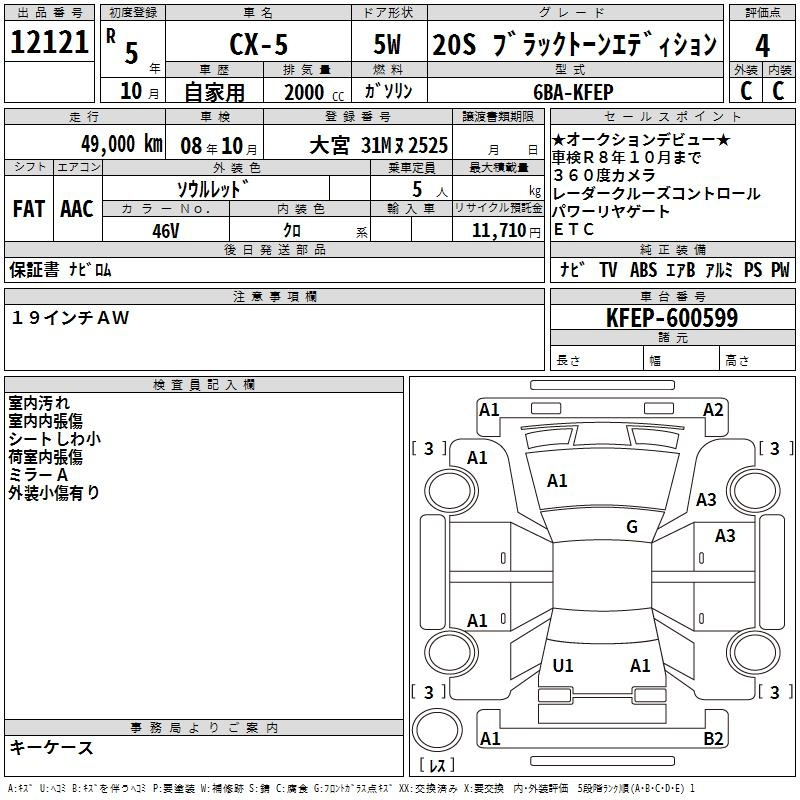Click the exterior grade C under 外装

[746, 91]
